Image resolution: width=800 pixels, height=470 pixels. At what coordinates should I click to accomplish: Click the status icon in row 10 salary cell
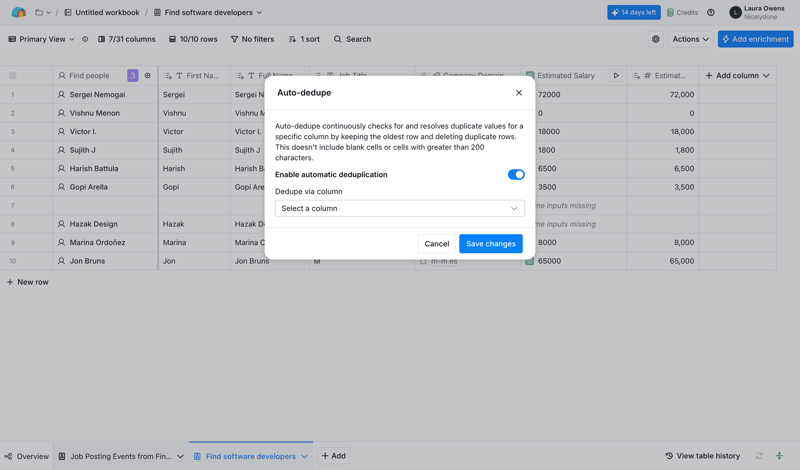pos(530,261)
